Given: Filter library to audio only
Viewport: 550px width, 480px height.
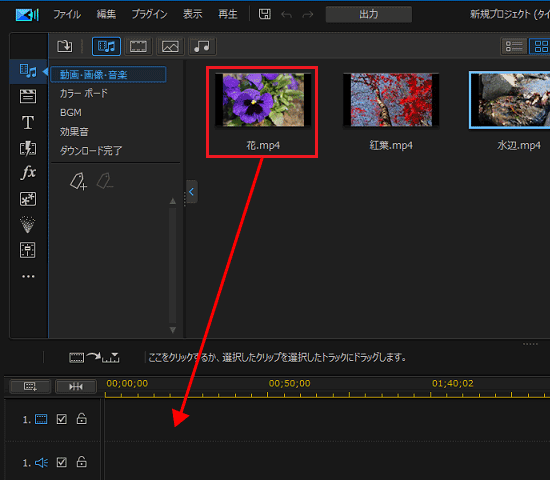Looking at the screenshot, I should click(202, 46).
